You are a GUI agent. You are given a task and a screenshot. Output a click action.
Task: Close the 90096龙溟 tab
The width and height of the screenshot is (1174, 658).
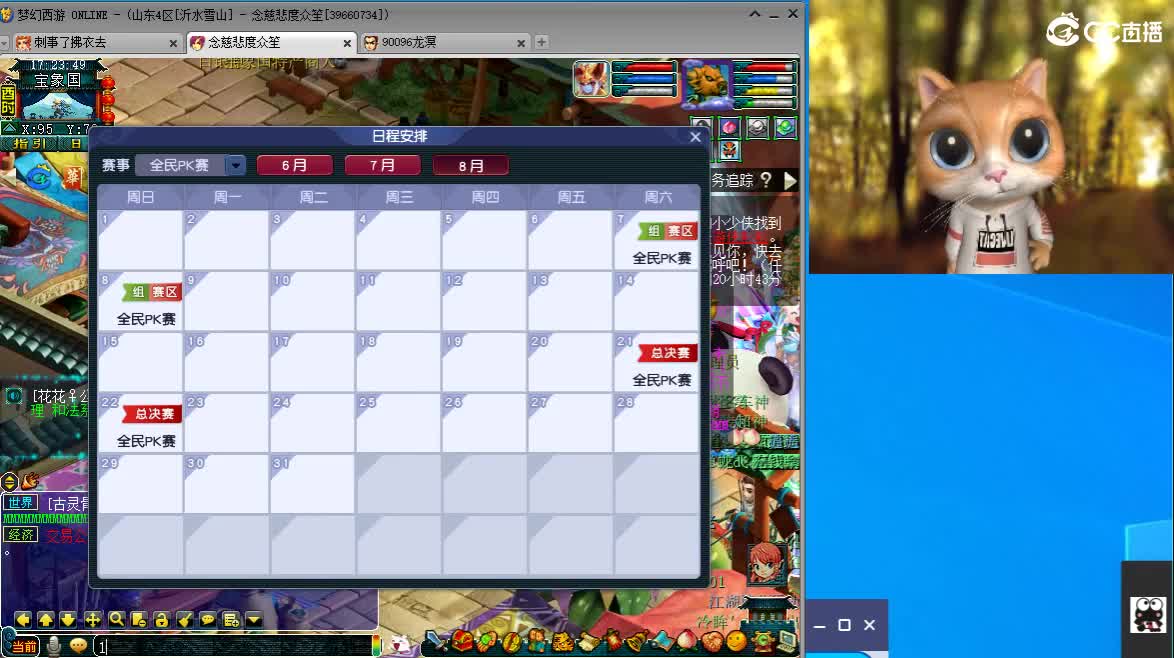point(520,43)
